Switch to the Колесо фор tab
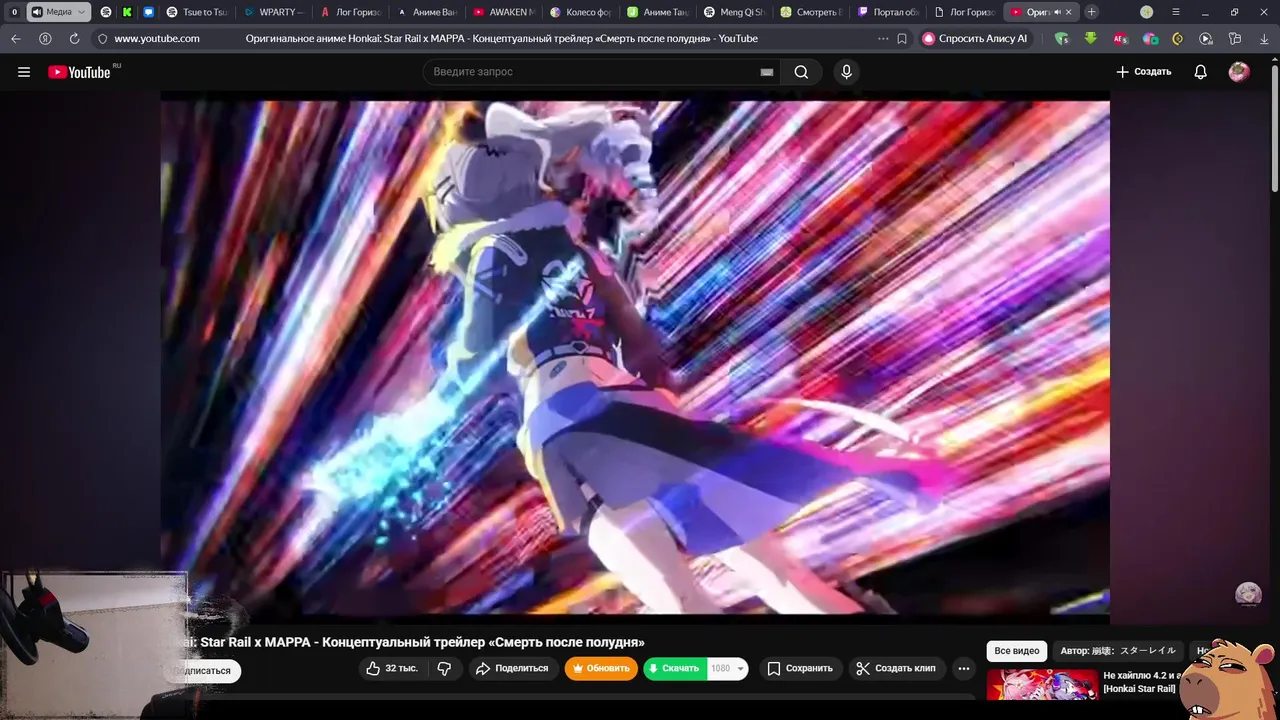This screenshot has height=720, width=1280. 581,12
